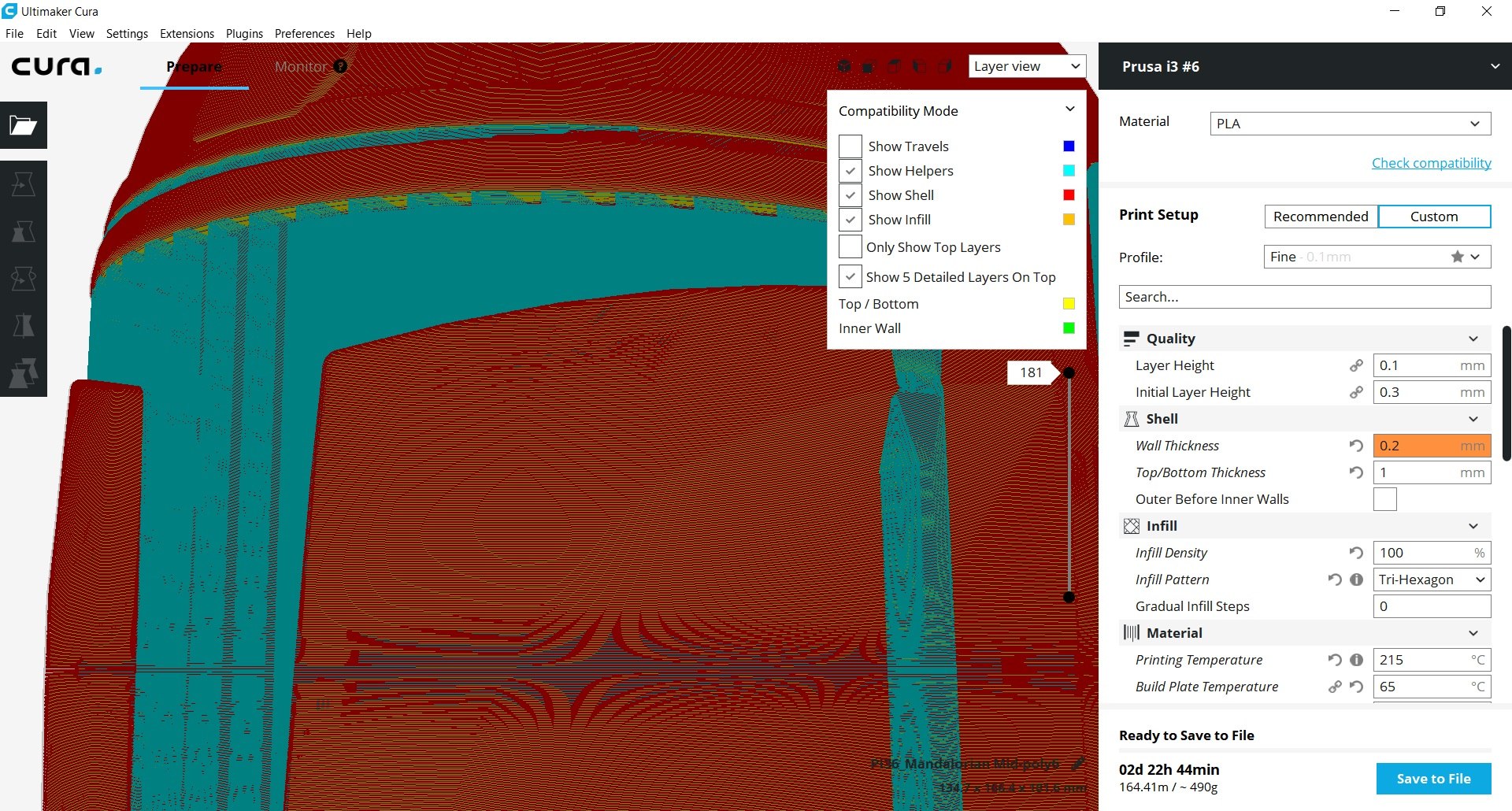The image size is (1512, 811).
Task: Check Outer Before Inner Walls box
Action: pos(1385,499)
